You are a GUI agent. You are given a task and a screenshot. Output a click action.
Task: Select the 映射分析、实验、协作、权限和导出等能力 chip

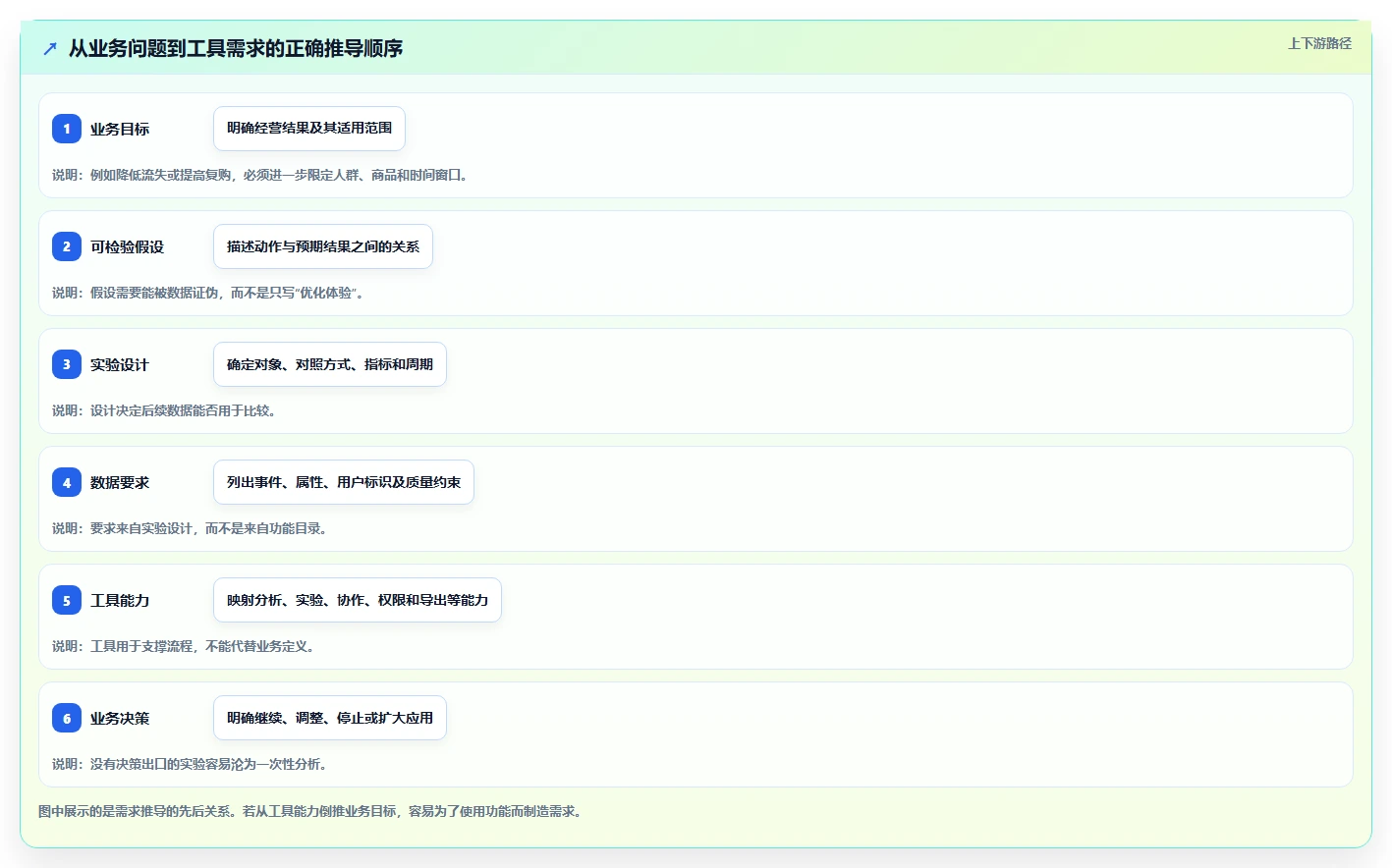click(358, 600)
